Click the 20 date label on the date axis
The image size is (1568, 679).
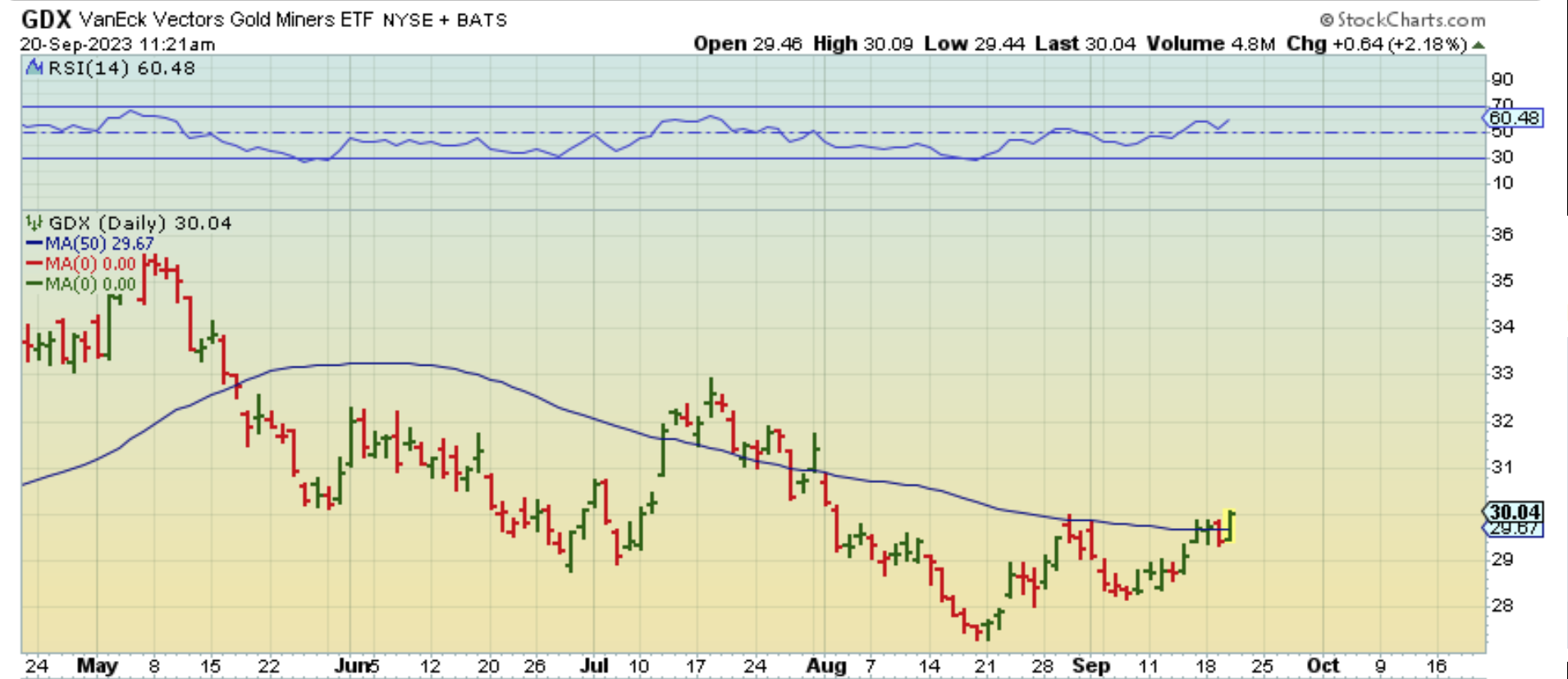pos(488,667)
